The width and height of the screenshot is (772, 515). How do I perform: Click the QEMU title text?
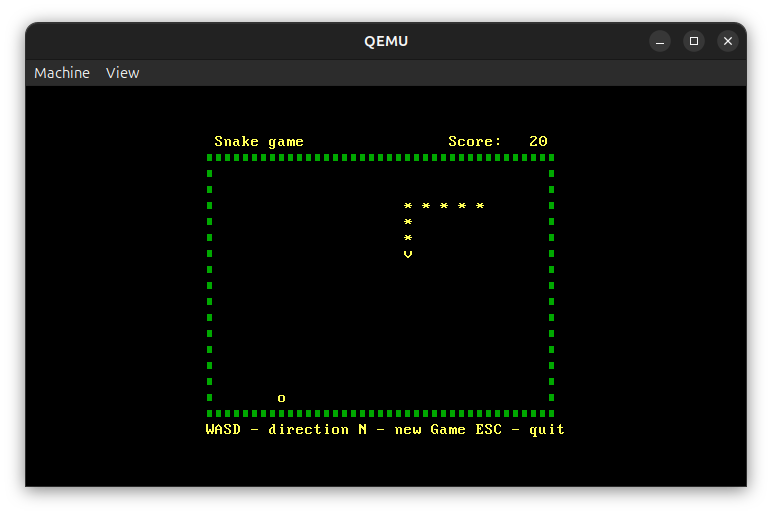[x=386, y=41]
